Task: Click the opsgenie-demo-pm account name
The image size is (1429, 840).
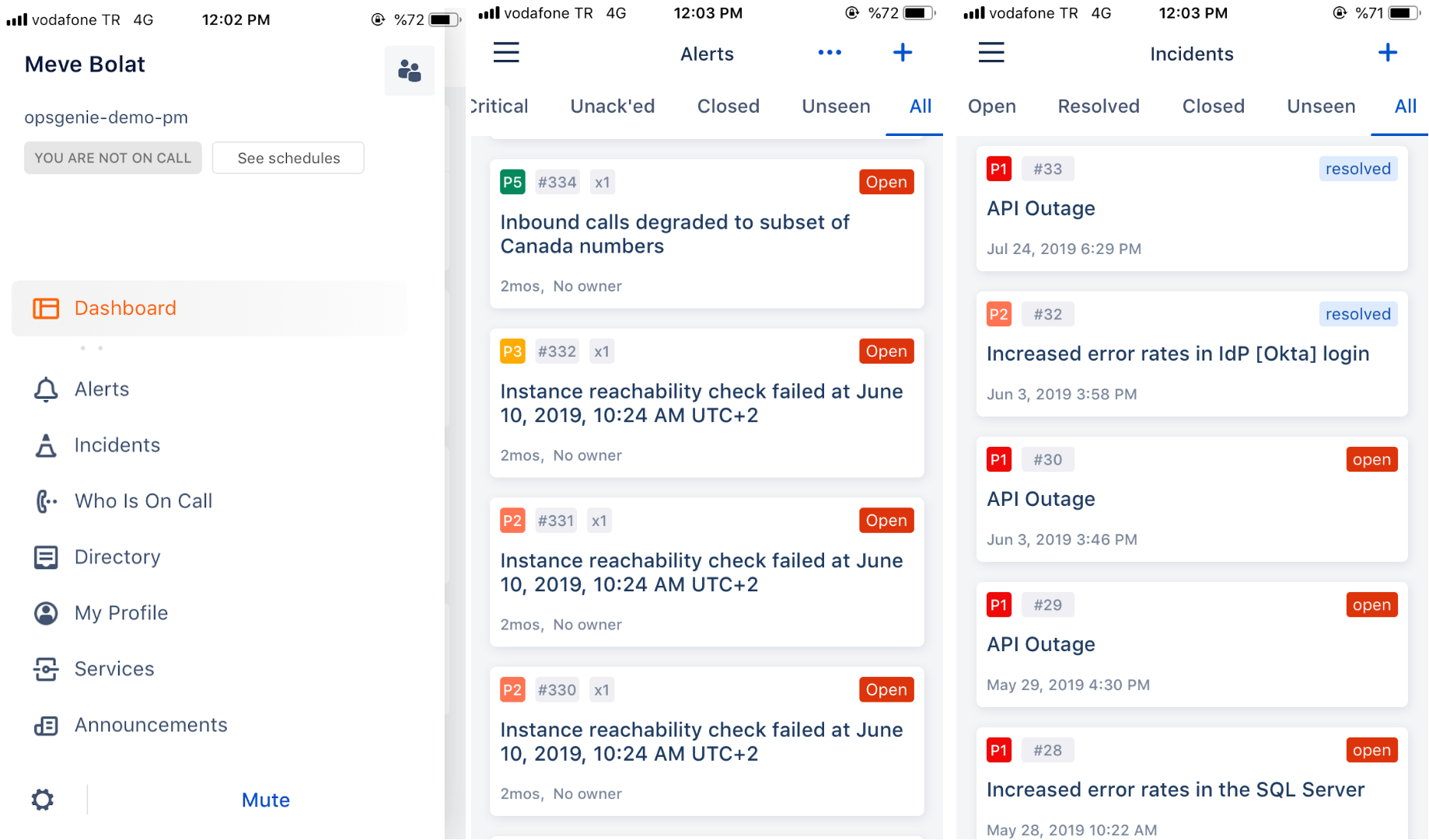Action: (107, 117)
